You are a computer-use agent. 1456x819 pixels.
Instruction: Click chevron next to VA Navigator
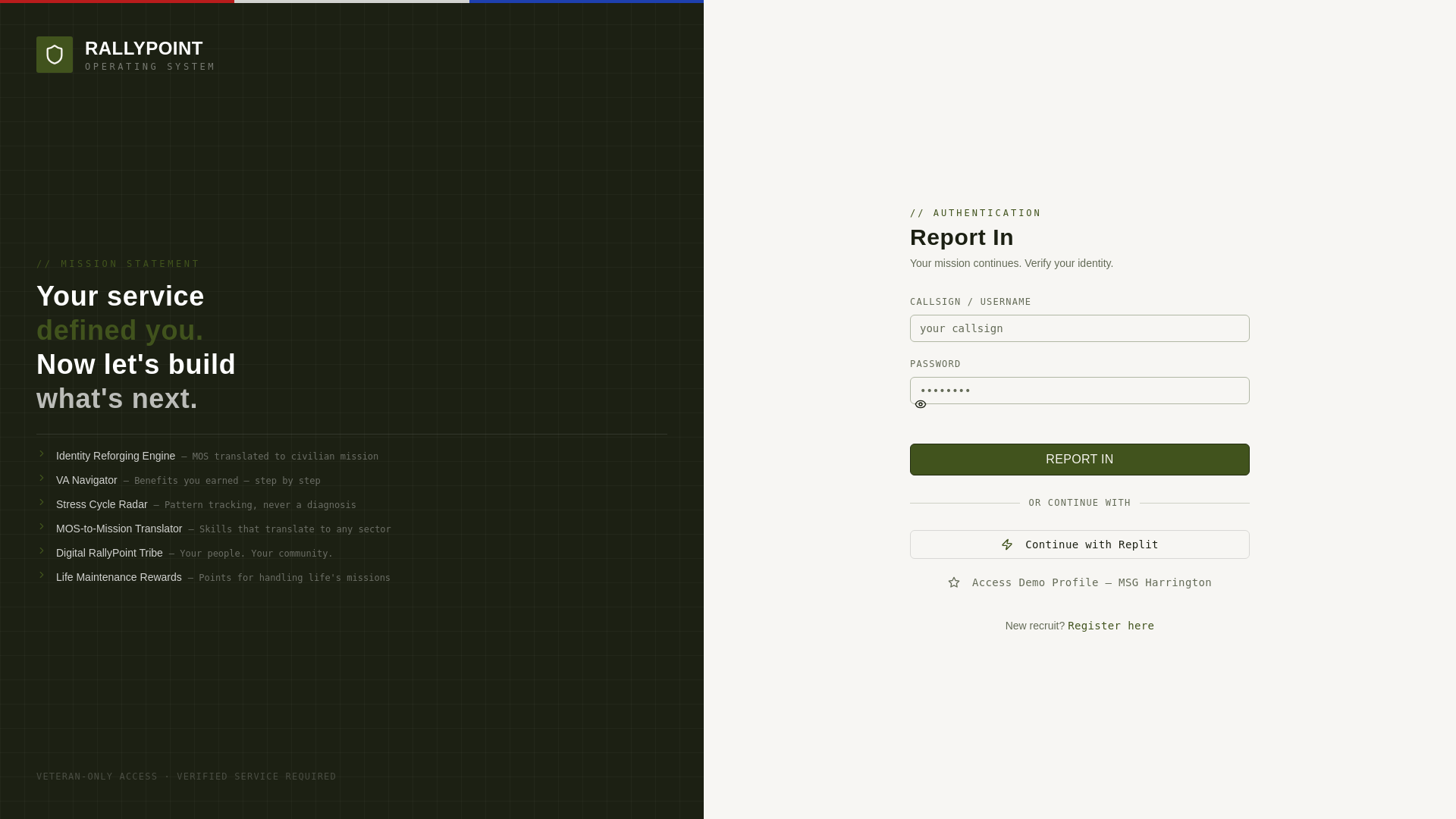click(42, 479)
